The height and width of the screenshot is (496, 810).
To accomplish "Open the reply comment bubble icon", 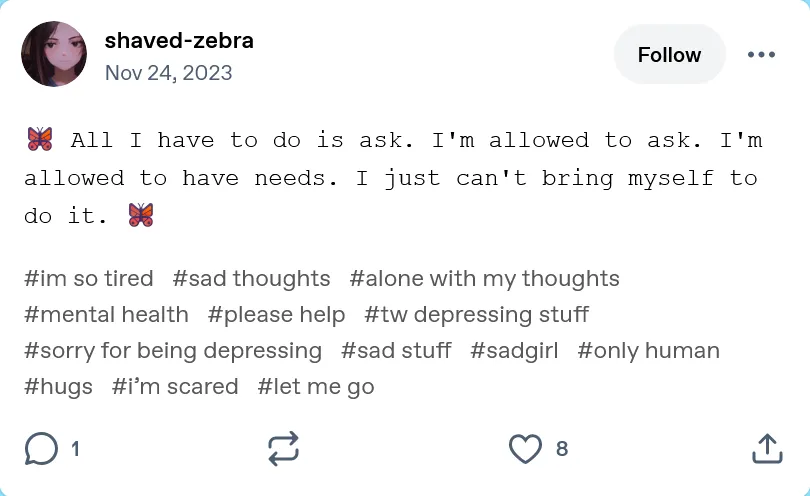I will (x=41, y=449).
